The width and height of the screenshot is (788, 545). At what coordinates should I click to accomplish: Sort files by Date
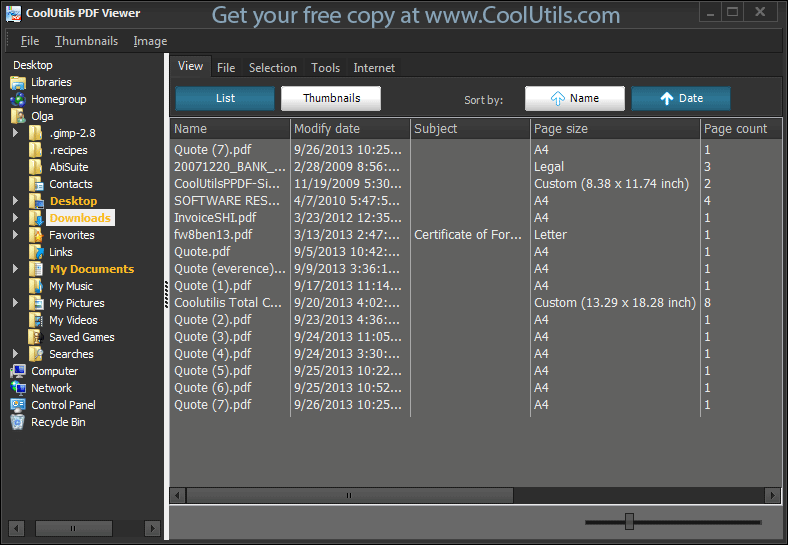pyautogui.click(x=681, y=99)
